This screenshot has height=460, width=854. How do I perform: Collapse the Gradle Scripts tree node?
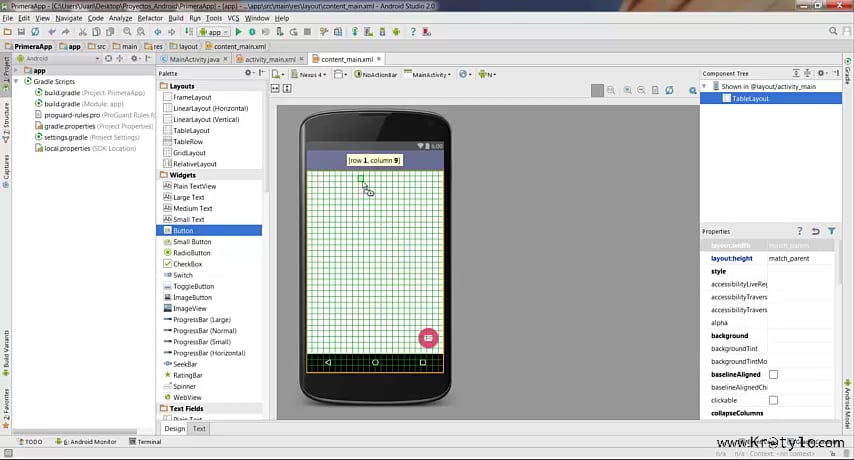tap(16, 82)
